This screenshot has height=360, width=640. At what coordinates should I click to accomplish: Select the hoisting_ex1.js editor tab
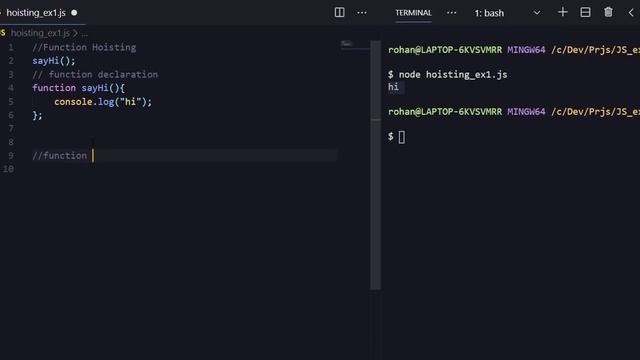[x=36, y=13]
